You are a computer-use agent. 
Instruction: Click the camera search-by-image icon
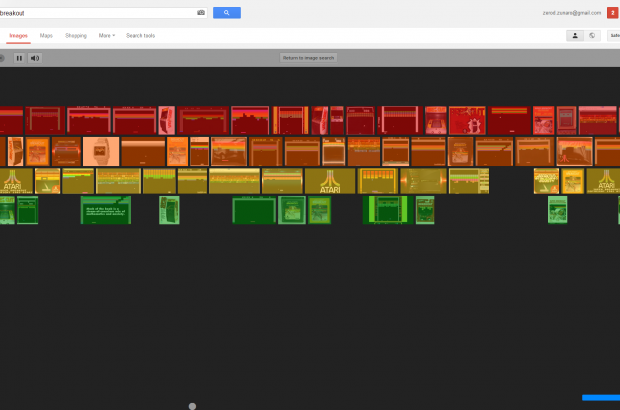point(201,13)
